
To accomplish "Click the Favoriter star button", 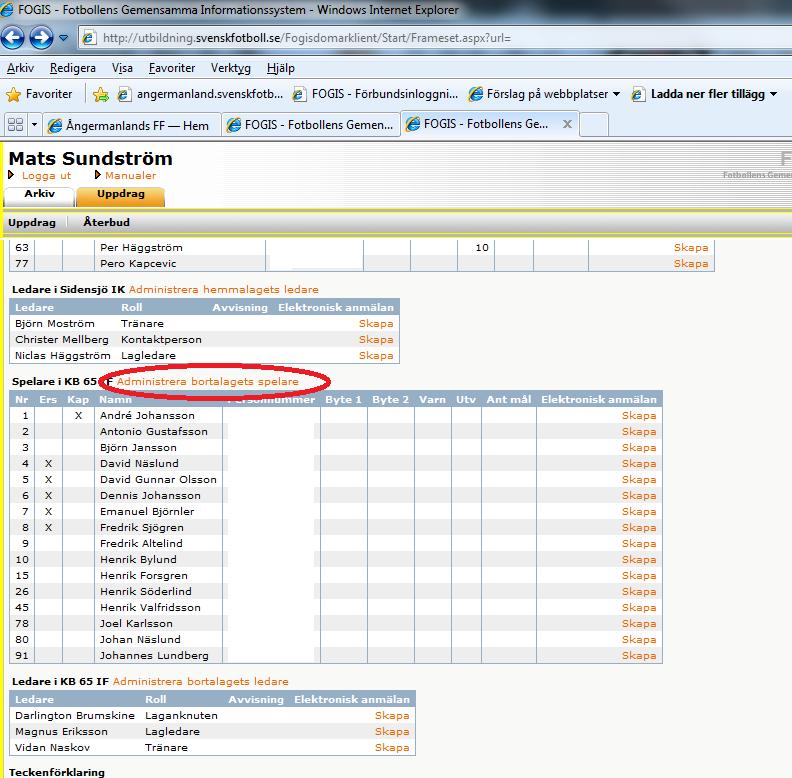I will [x=39, y=94].
